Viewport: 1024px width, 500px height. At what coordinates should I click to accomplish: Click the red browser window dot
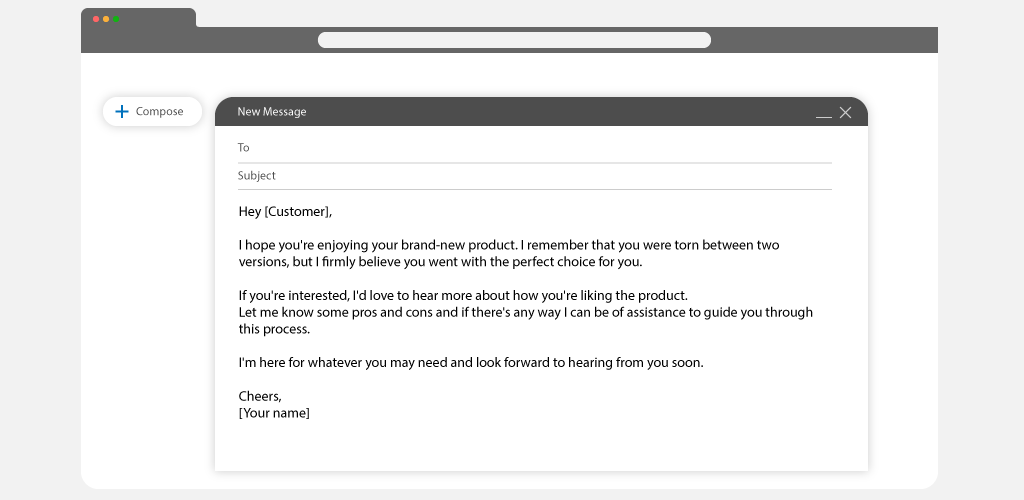pos(96,19)
